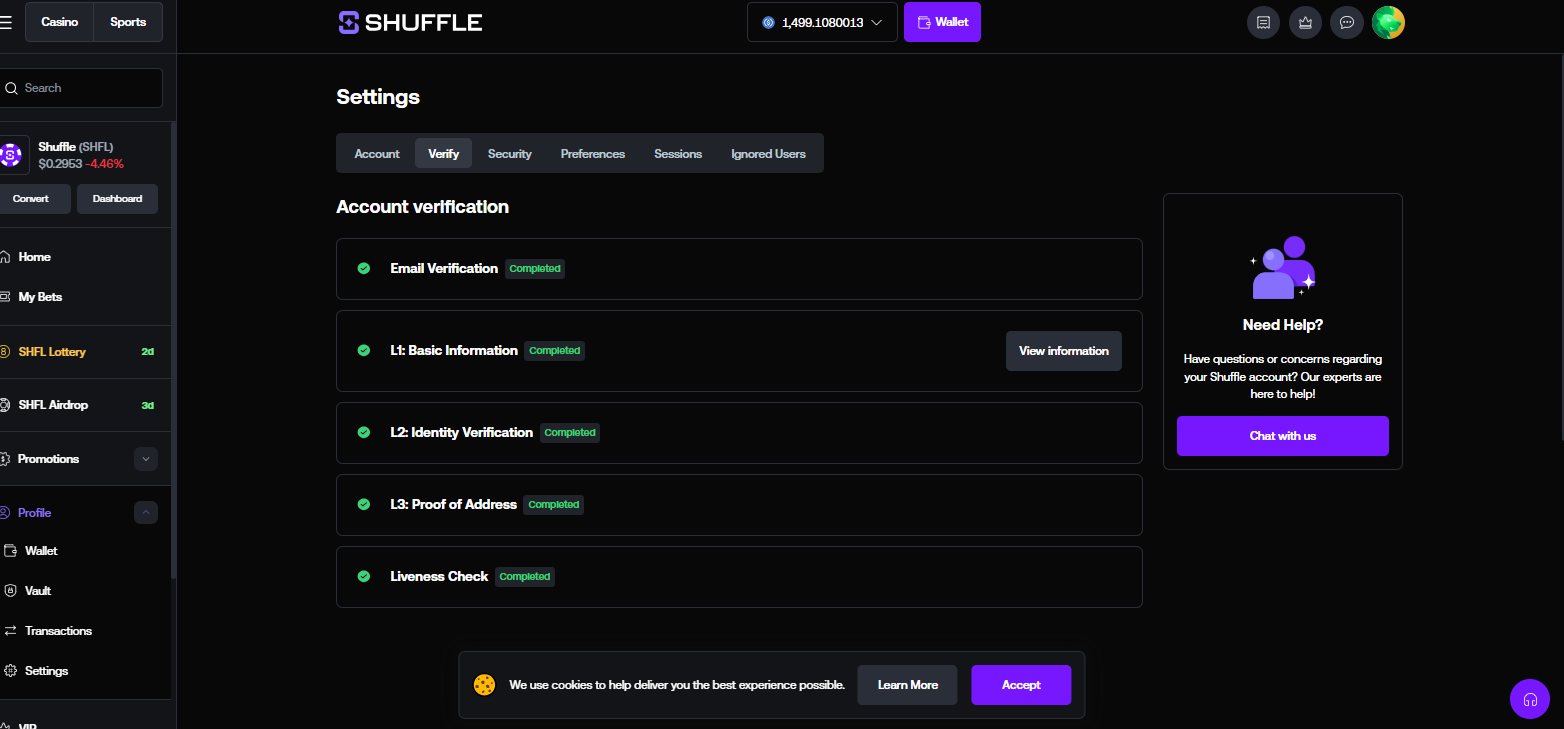This screenshot has width=1564, height=729.
Task: Click the Need Help? heading
Action: 1283,325
